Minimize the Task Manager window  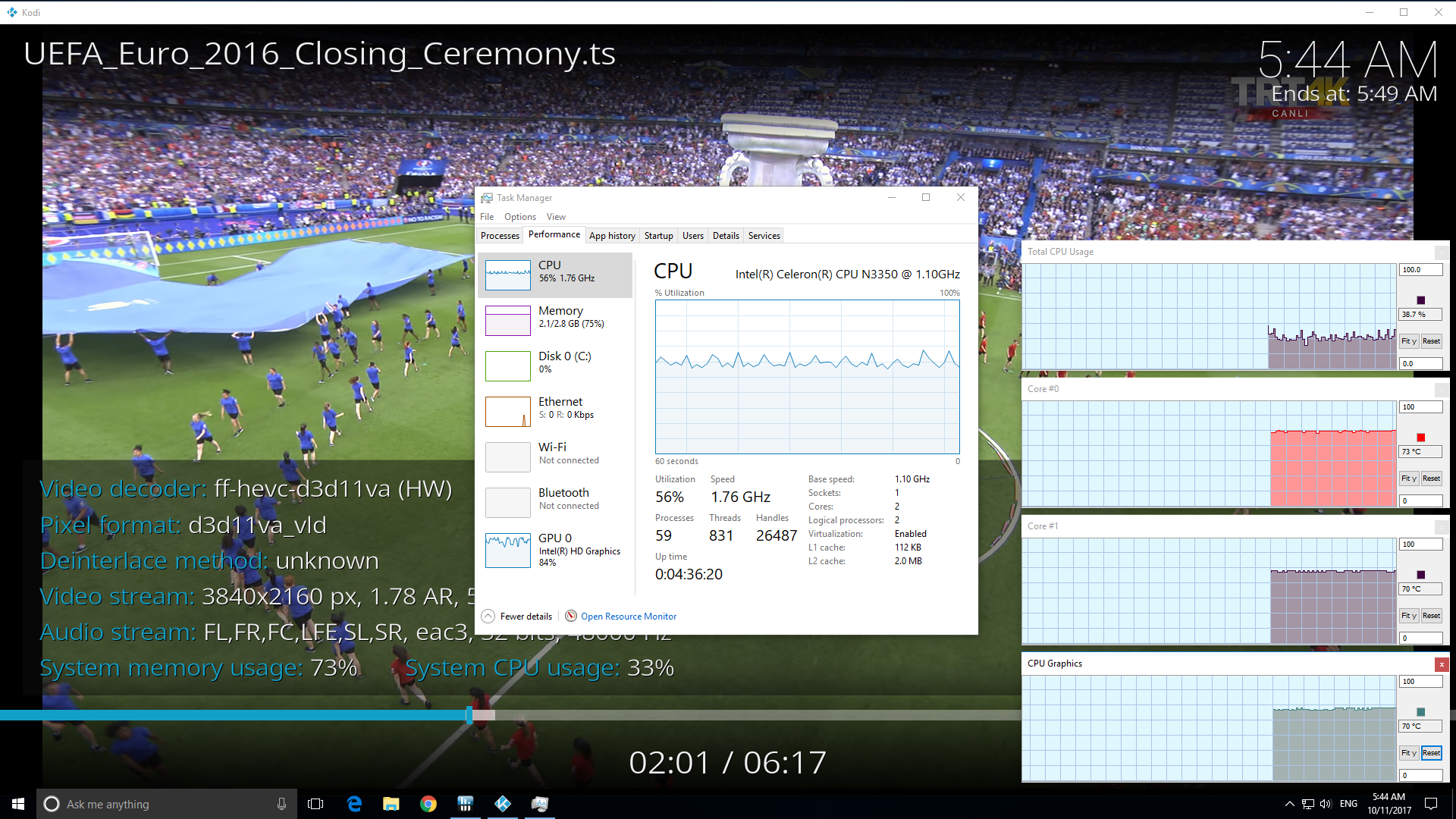892,198
